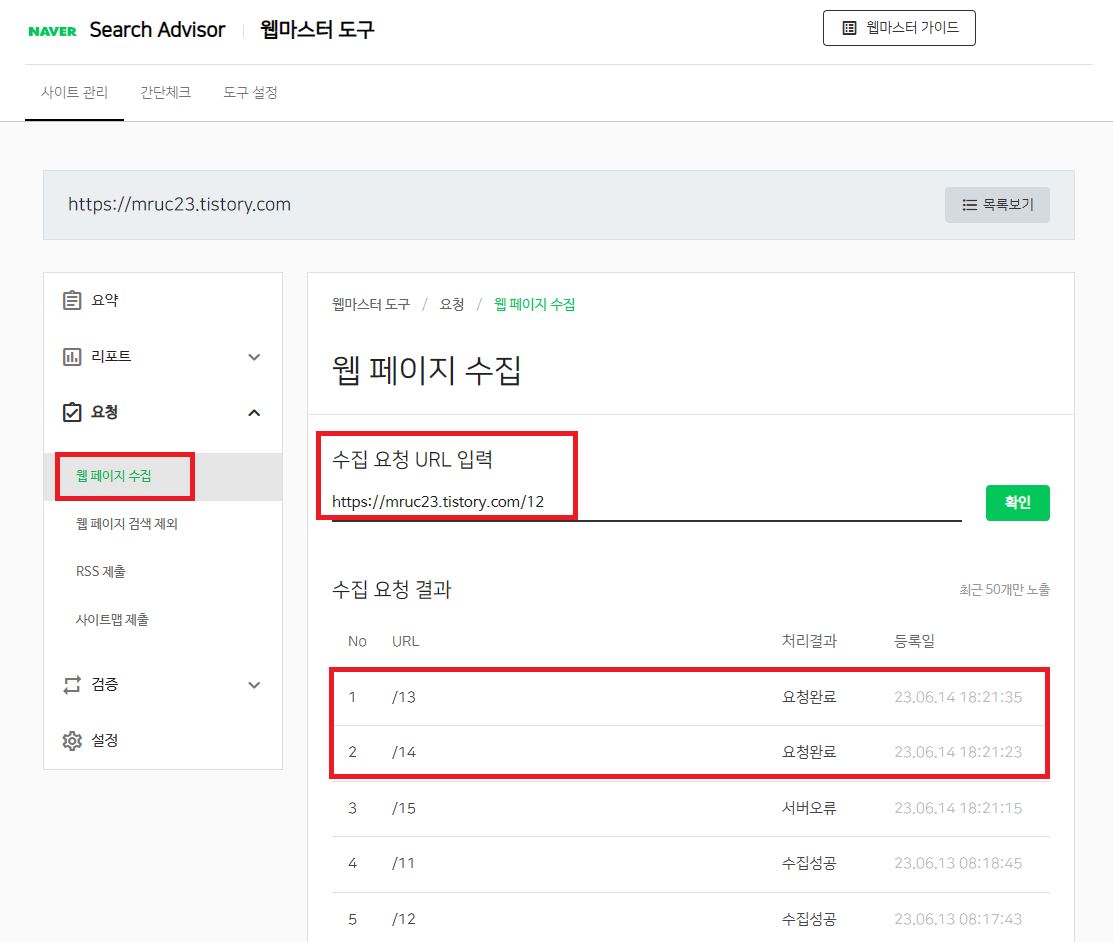Click the 웹마스터 도구 header title
This screenshot has height=942, width=1113.
click(x=317, y=30)
